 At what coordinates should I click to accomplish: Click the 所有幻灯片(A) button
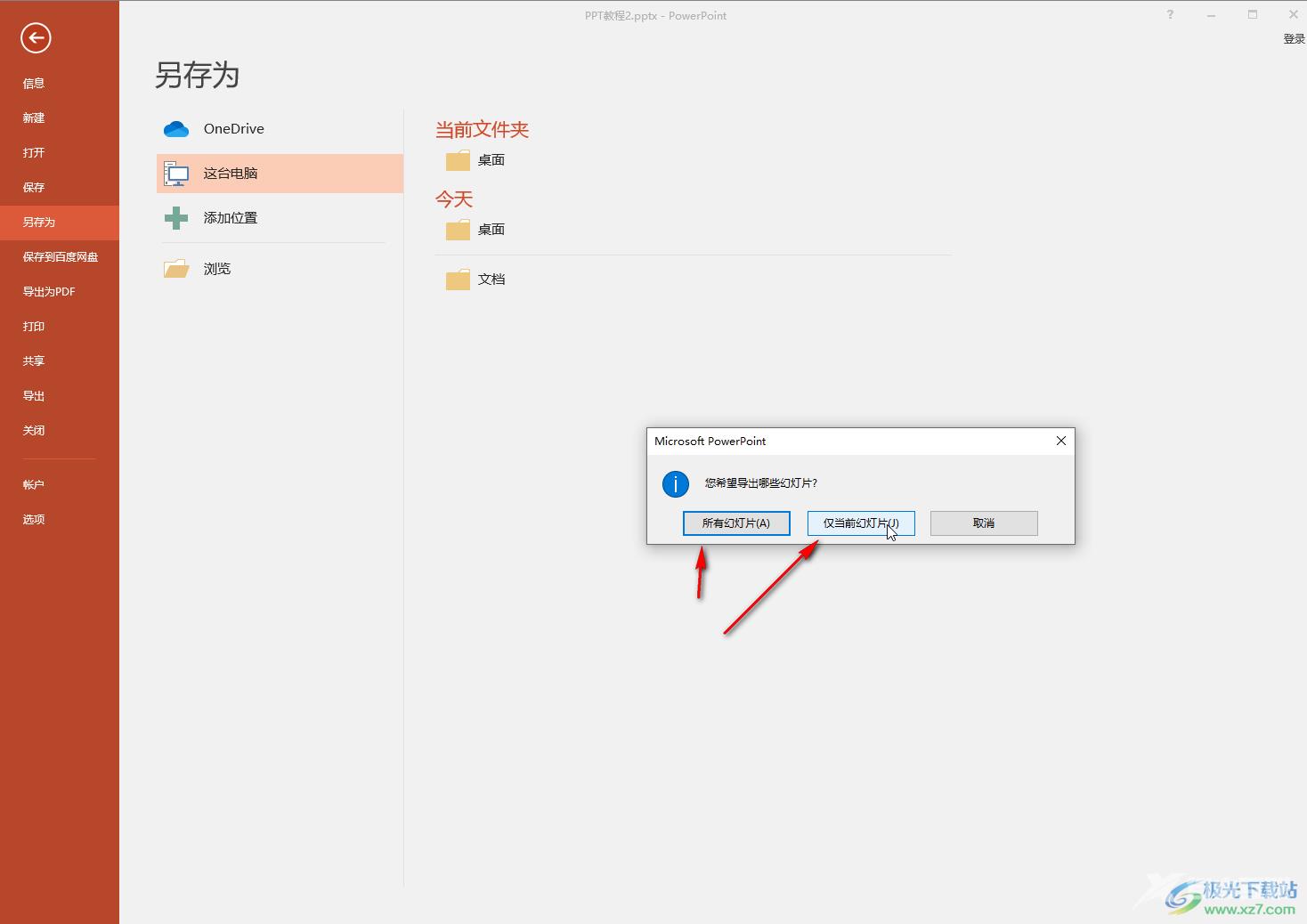pos(736,523)
